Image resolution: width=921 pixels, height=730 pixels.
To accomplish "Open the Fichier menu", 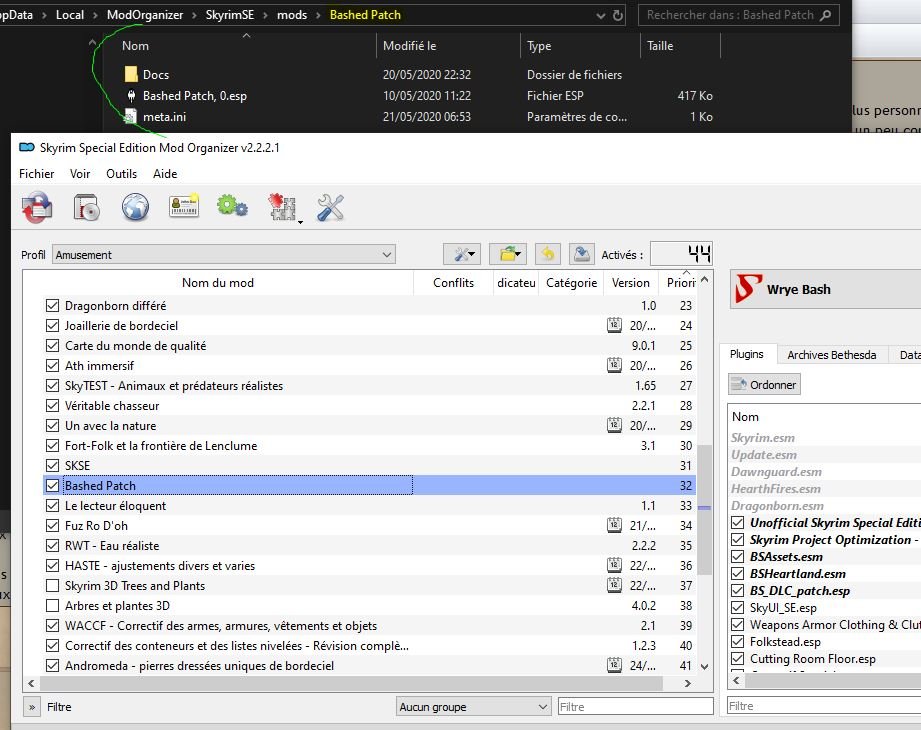I will (36, 174).
